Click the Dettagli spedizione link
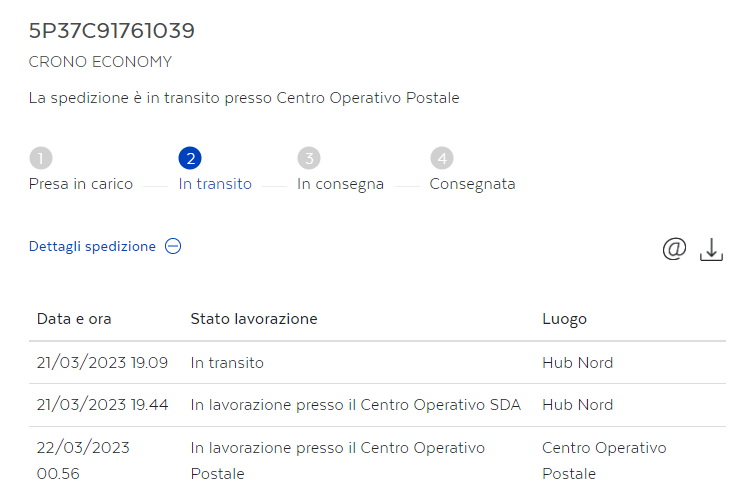746x494 pixels. point(92,246)
